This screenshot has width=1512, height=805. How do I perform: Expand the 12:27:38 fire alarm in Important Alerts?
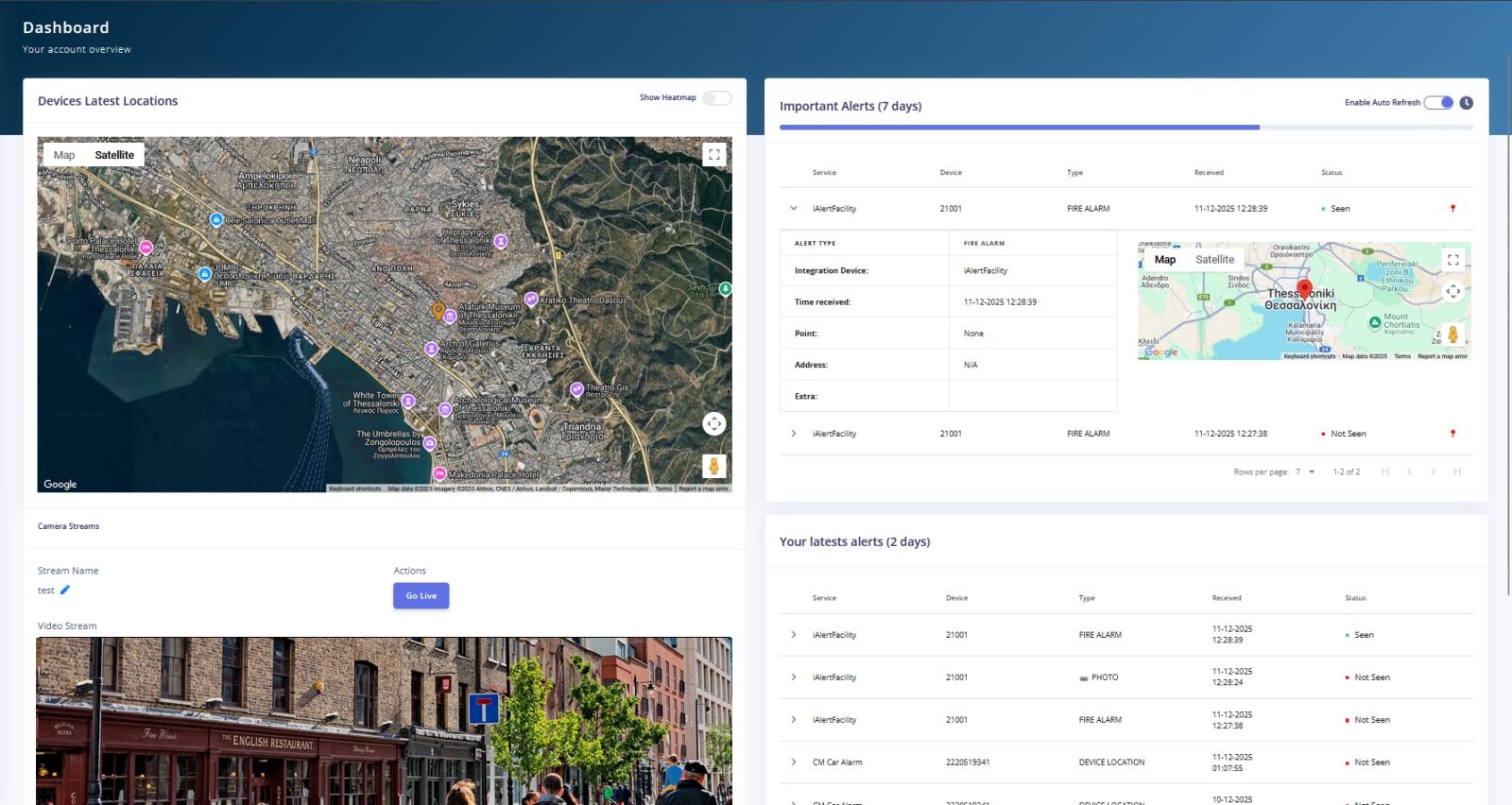tap(794, 434)
